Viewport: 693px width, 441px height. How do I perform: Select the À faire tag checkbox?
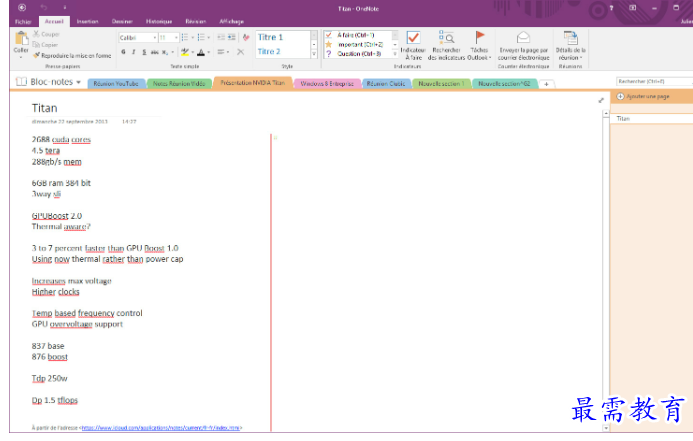(328, 35)
